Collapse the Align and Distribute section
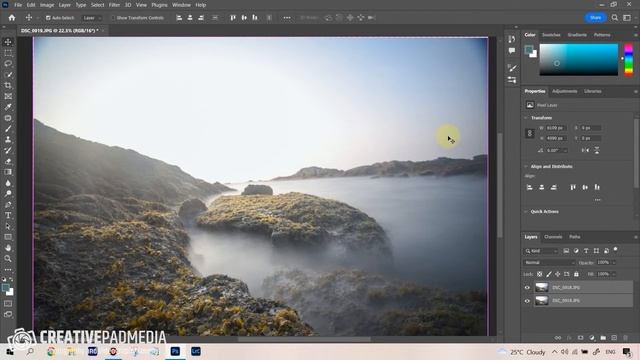The height and width of the screenshot is (360, 640). tap(526, 167)
